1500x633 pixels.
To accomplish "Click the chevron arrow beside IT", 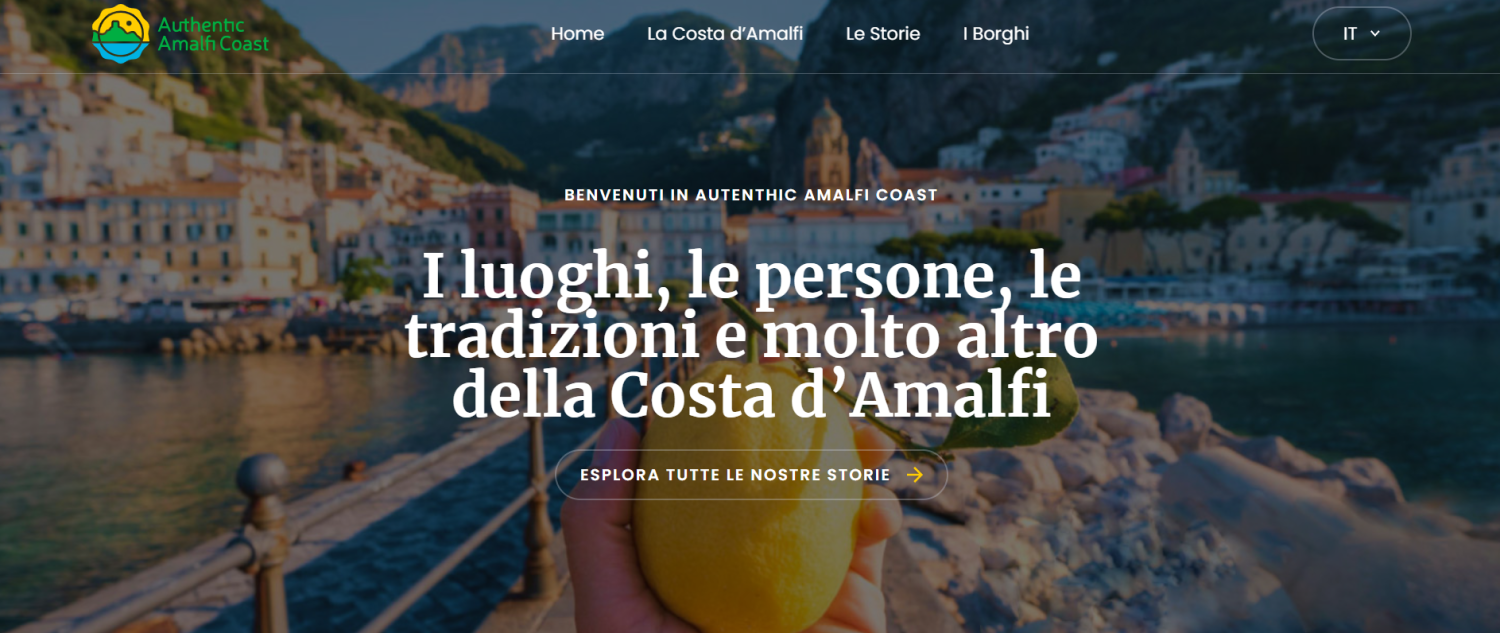I will 1375,33.
